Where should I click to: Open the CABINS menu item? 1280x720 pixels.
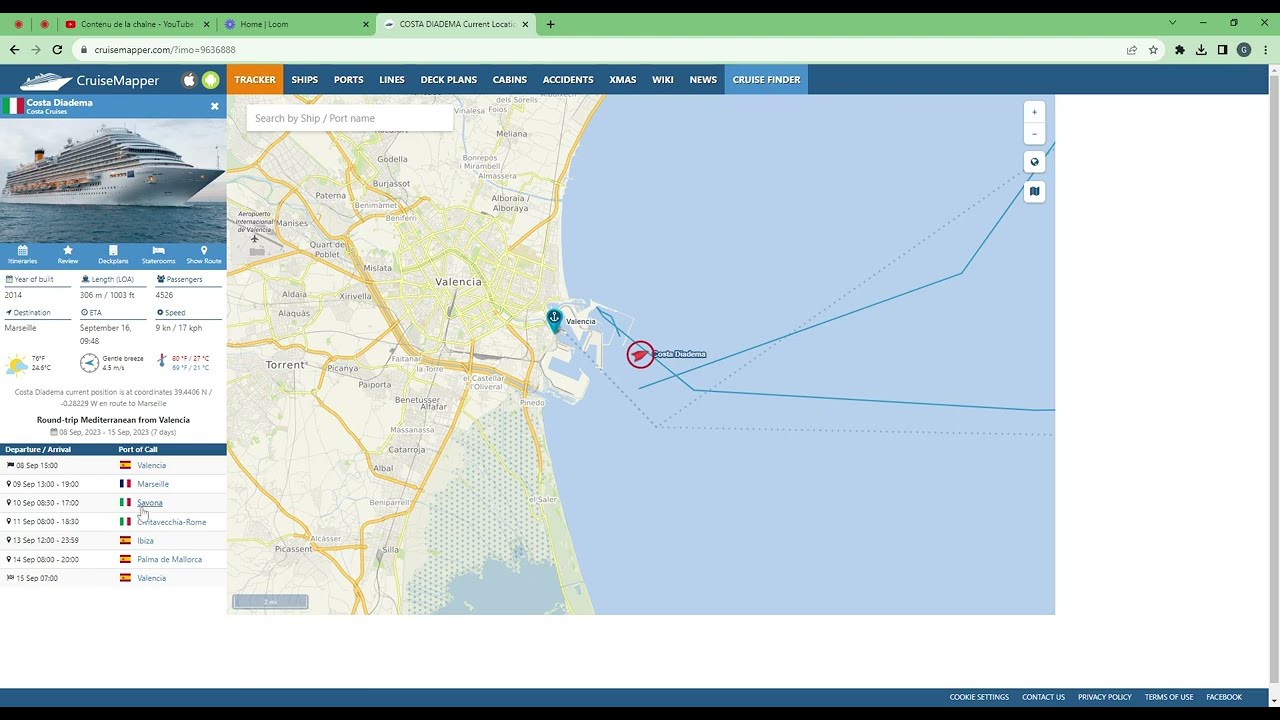510,80
